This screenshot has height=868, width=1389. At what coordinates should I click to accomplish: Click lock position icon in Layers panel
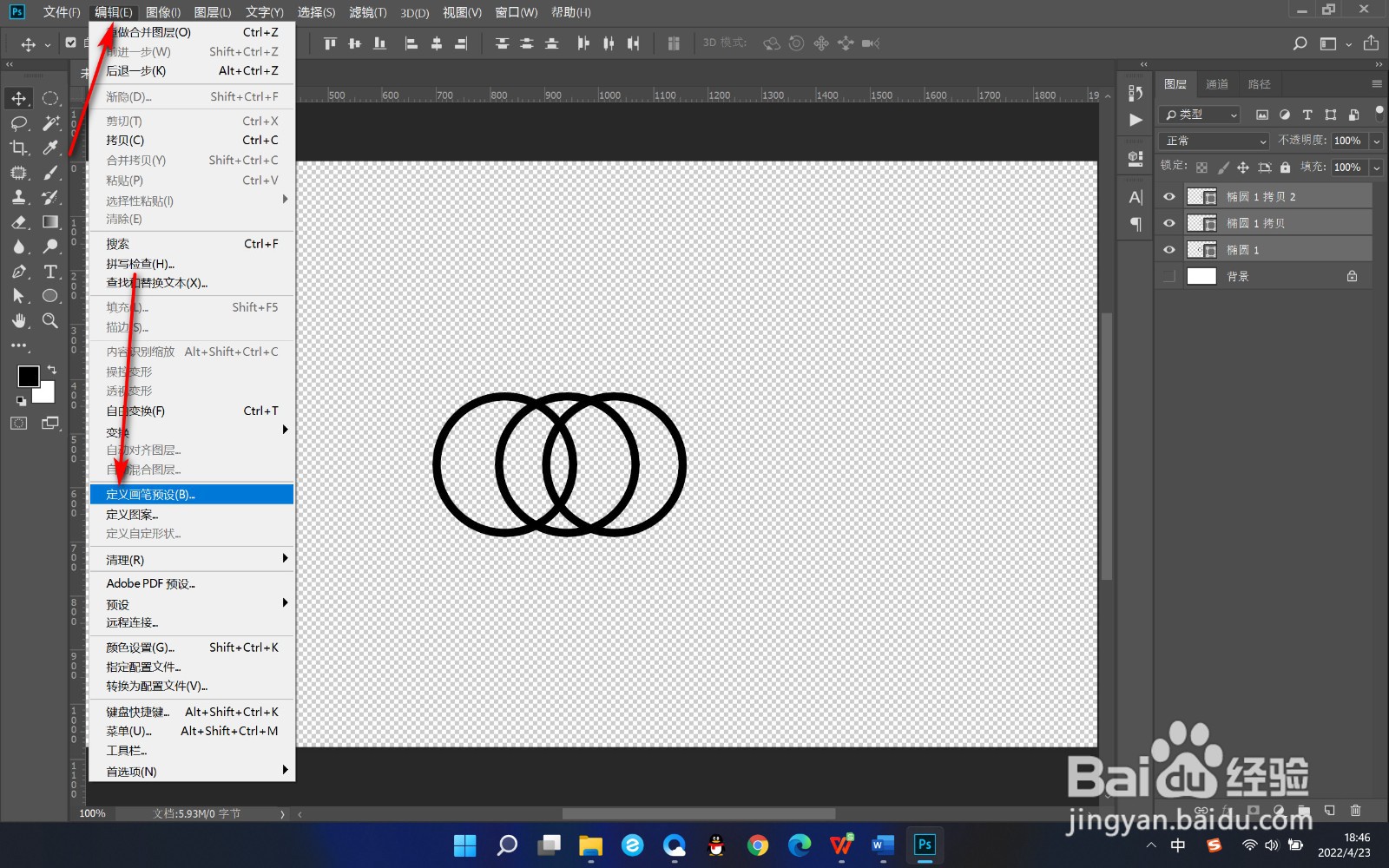click(x=1243, y=168)
